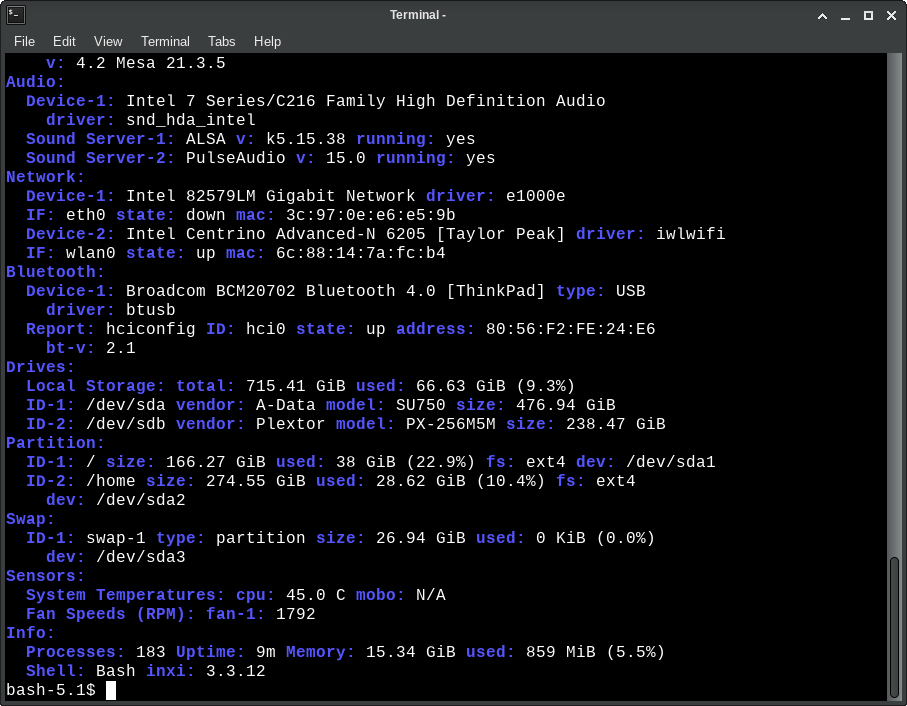Open the Edit menu
The width and height of the screenshot is (907, 706).
pyautogui.click(x=64, y=41)
